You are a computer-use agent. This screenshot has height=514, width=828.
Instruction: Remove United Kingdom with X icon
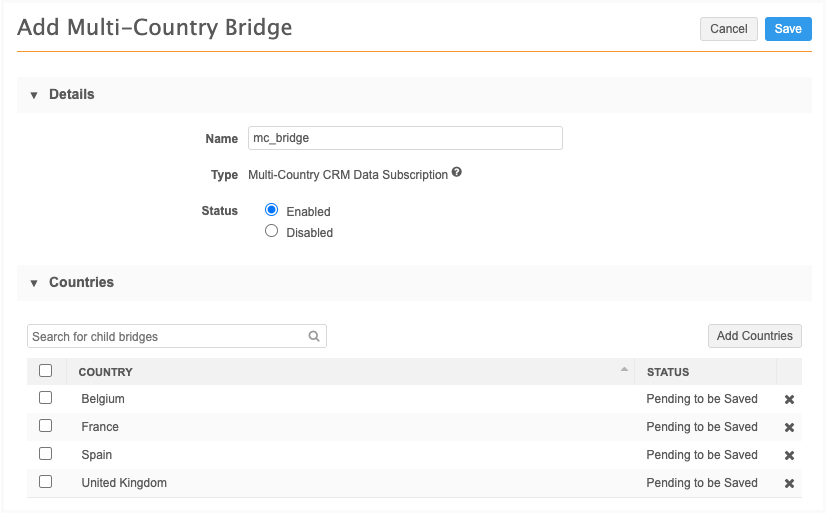click(x=789, y=484)
